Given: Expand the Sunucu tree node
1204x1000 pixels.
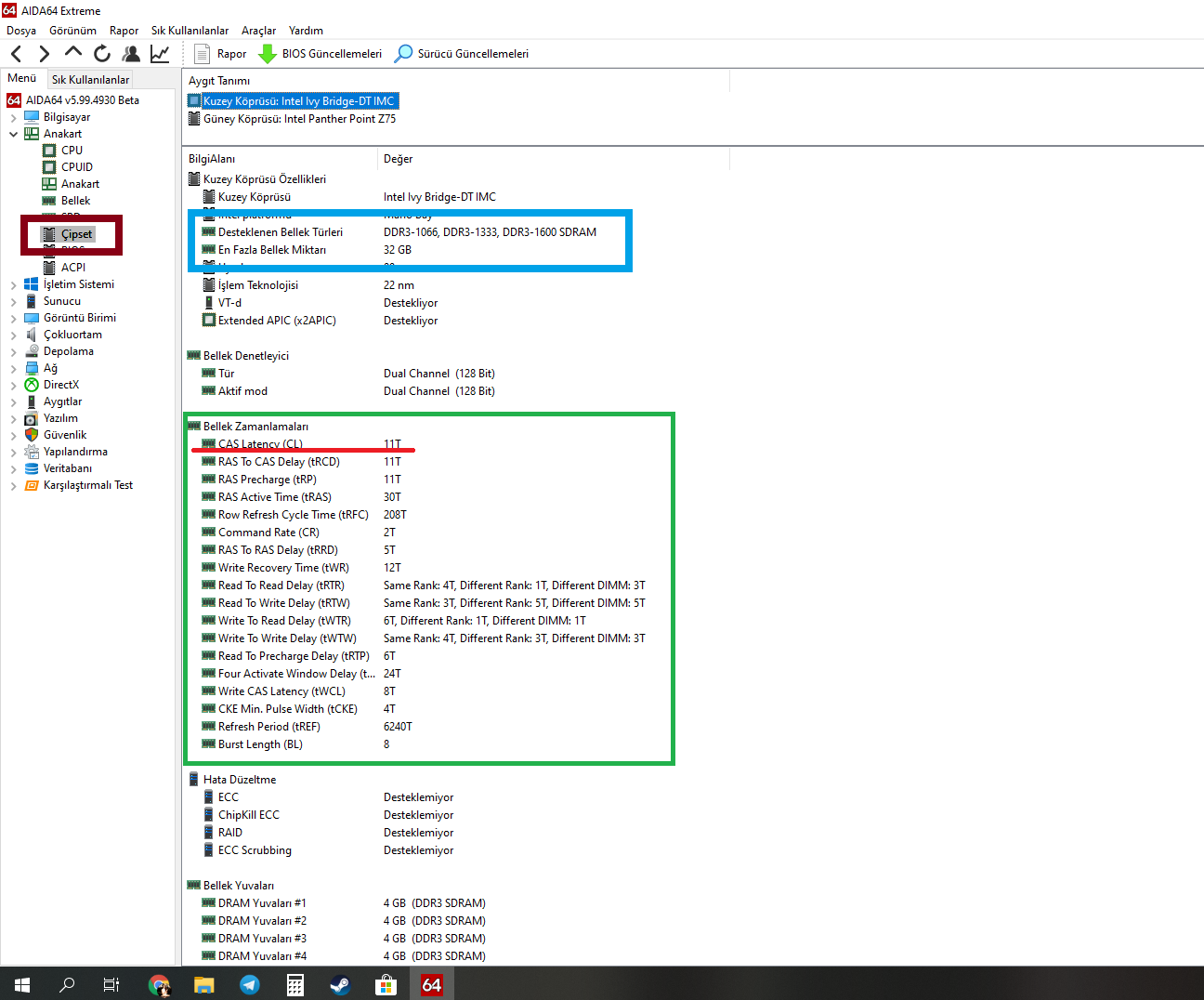Looking at the screenshot, I should click(x=13, y=301).
